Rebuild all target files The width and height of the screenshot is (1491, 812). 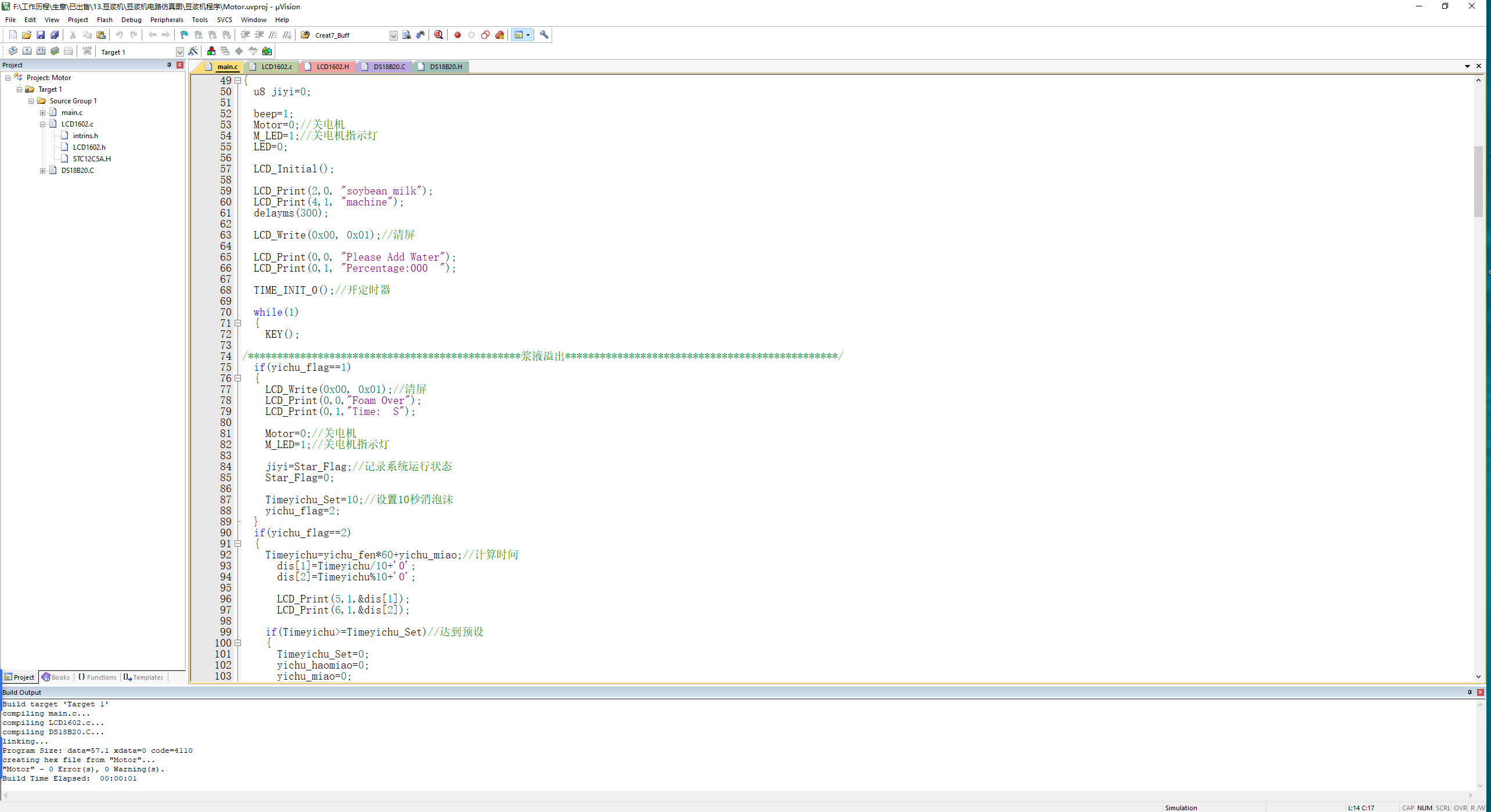click(x=41, y=51)
